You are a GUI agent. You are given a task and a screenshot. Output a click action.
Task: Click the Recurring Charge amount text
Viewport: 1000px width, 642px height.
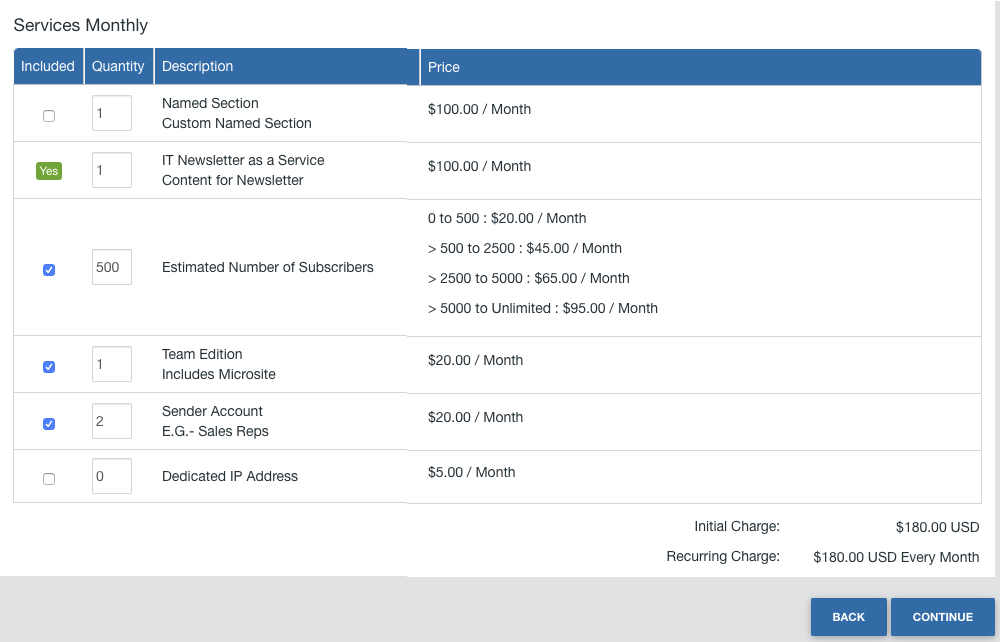pos(896,557)
